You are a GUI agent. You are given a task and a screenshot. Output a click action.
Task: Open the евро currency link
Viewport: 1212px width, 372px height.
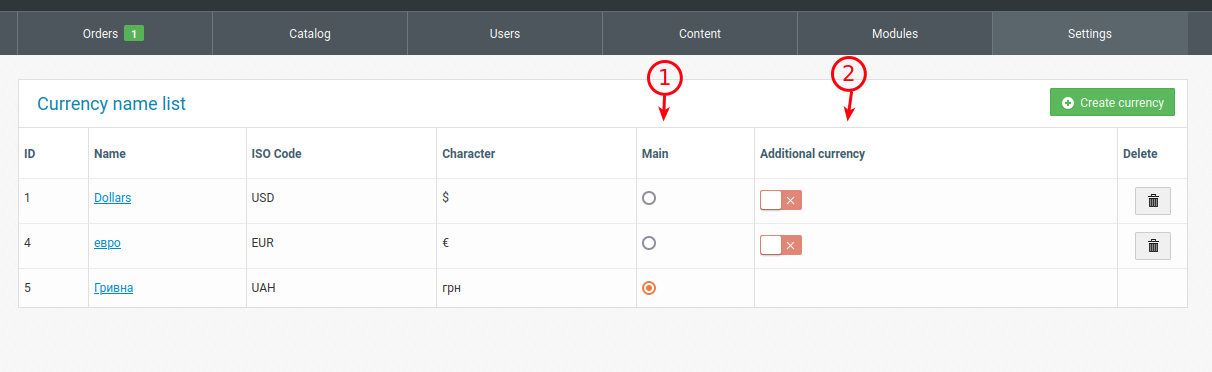pyautogui.click(x=107, y=243)
